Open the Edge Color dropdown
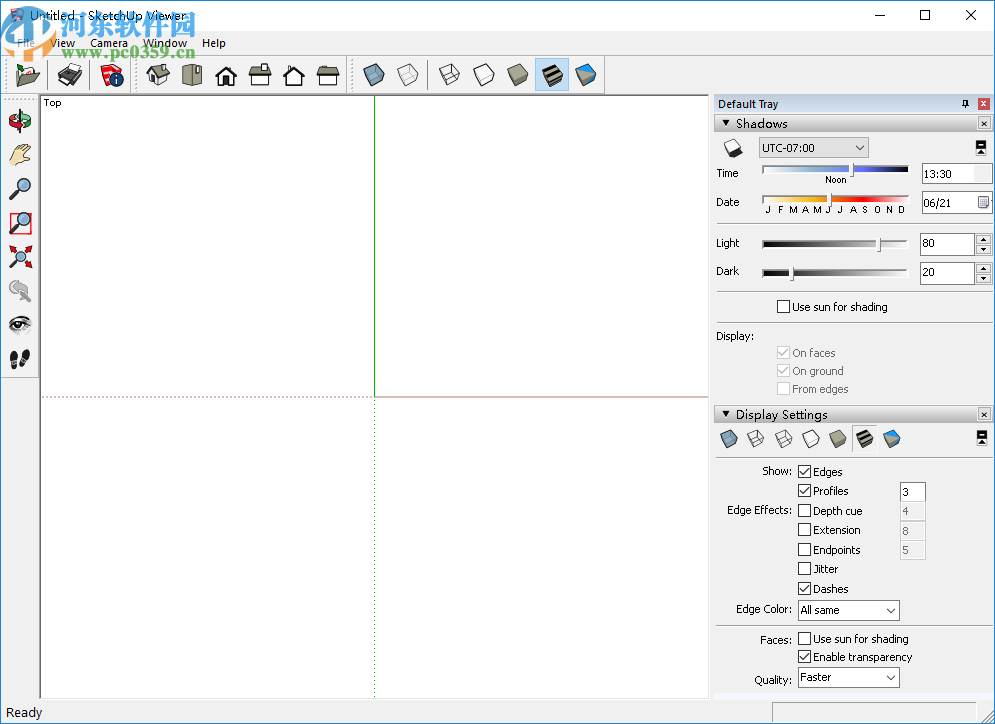 pos(847,610)
